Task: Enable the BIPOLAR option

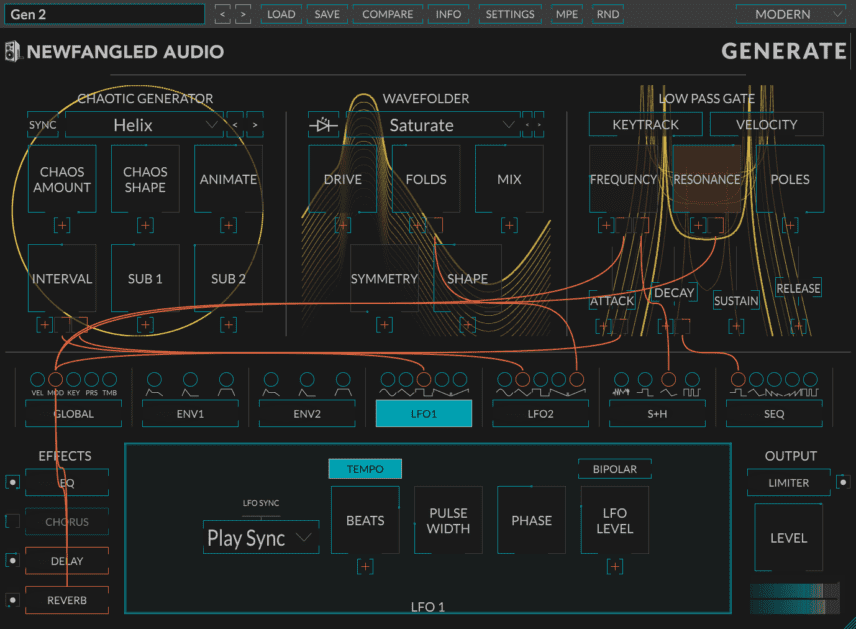Action: [x=615, y=469]
